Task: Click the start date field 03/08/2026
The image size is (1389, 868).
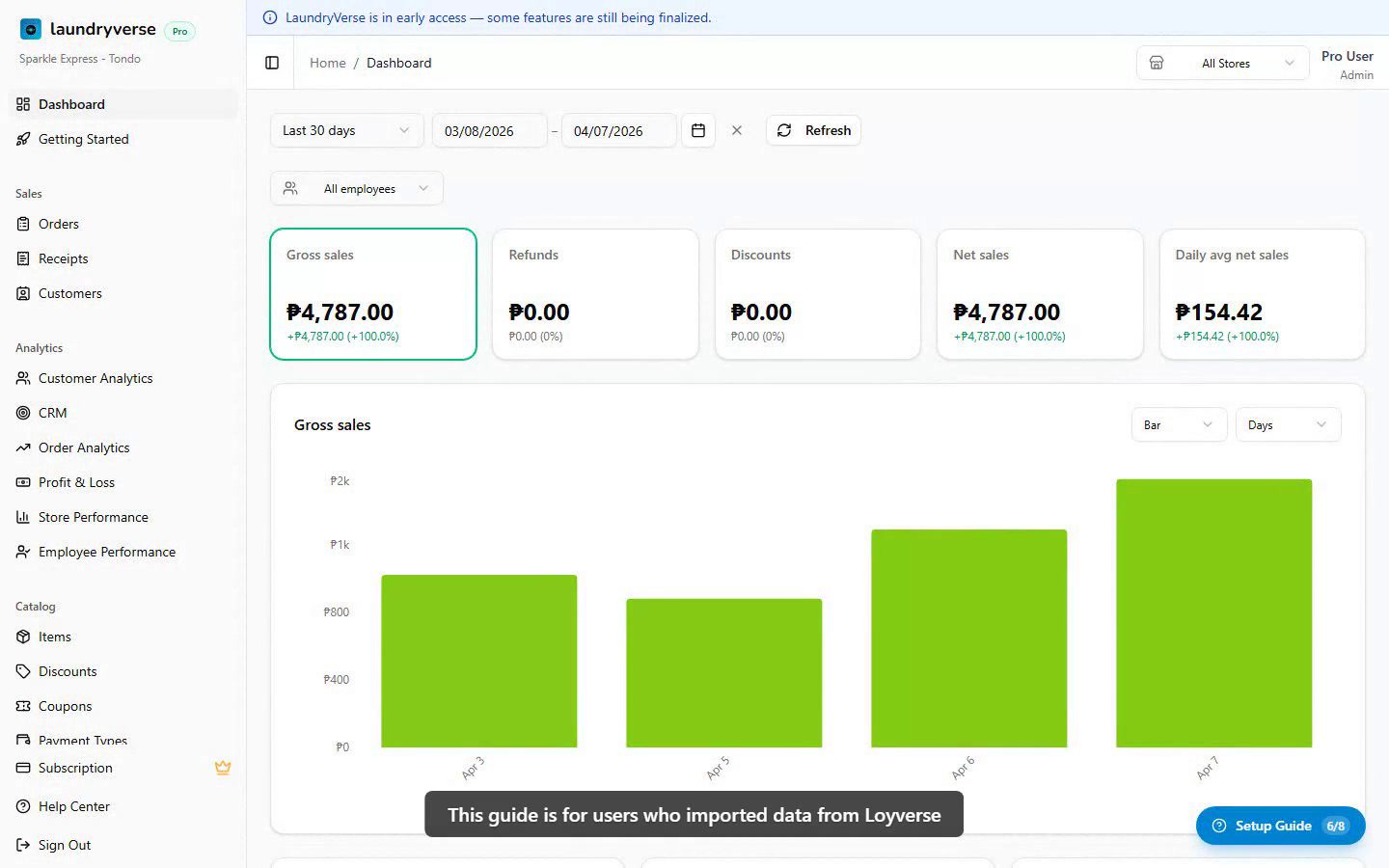Action: coord(489,130)
